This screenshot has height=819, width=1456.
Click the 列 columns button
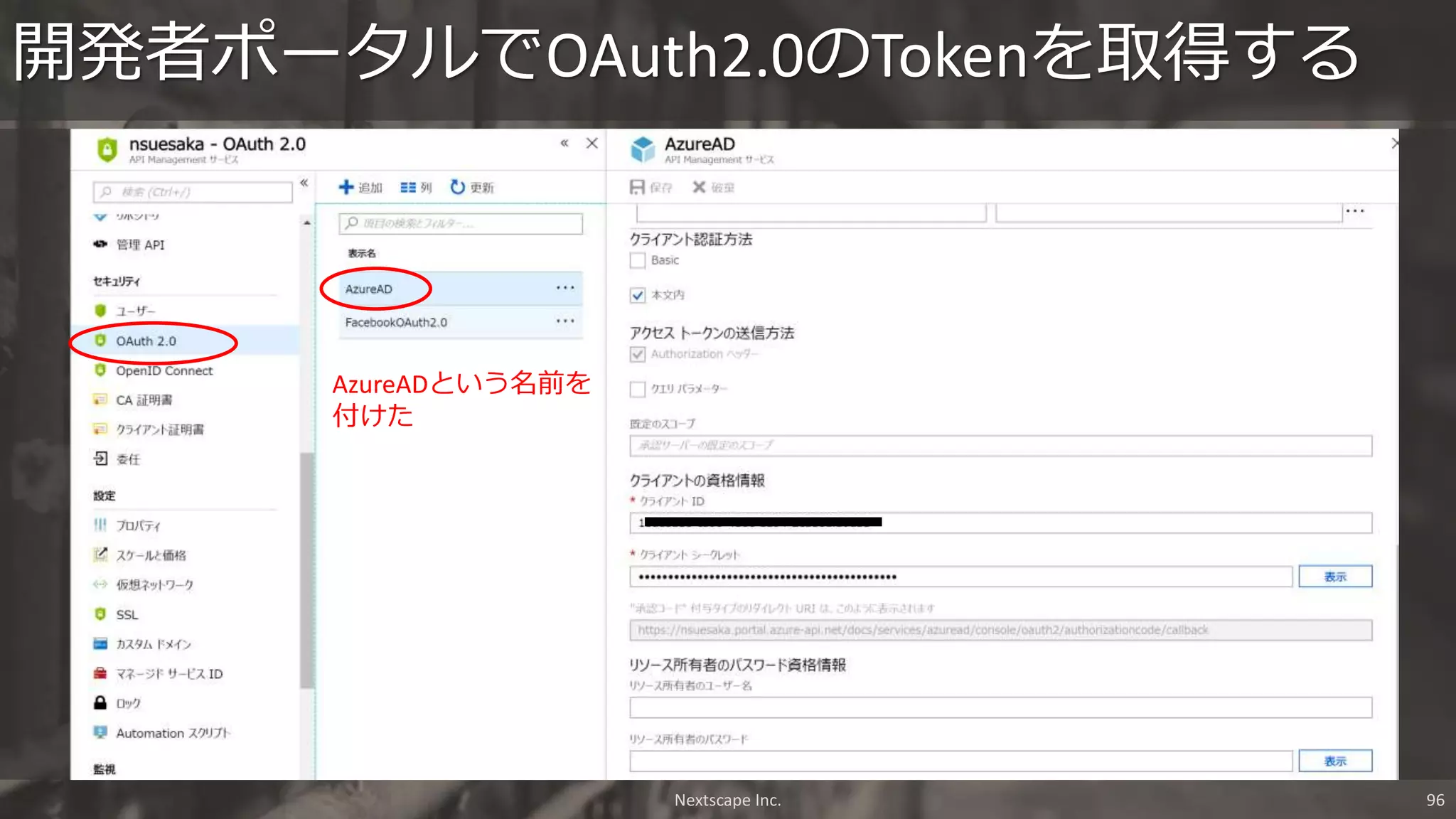click(416, 188)
